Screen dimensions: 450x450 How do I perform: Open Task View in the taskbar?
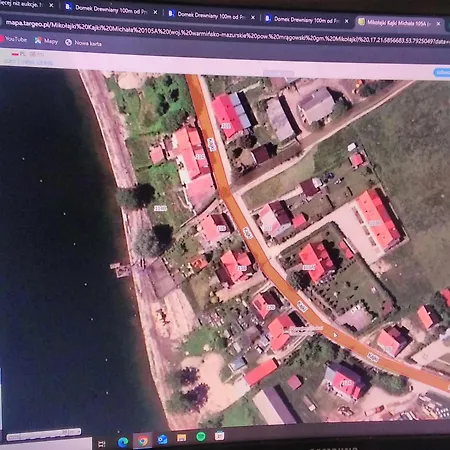tap(102, 444)
